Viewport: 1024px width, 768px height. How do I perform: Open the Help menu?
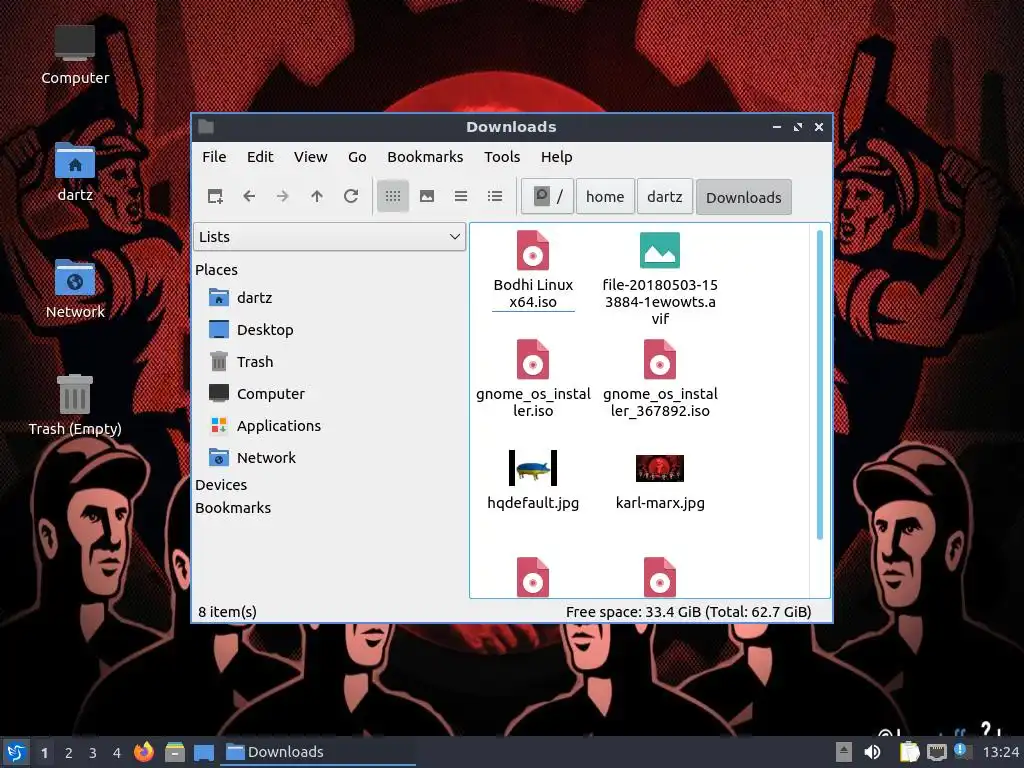point(556,157)
